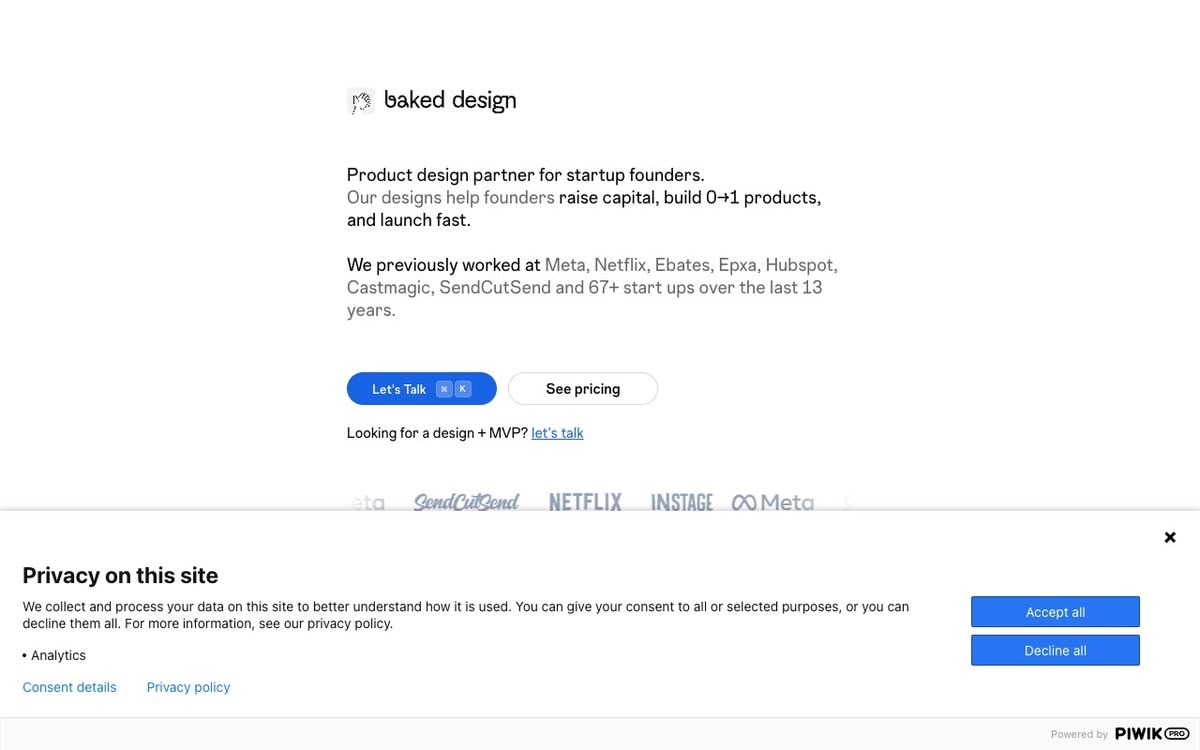The height and width of the screenshot is (750, 1200).
Task: Click the command key badge in Let's Talk
Action: (444, 389)
